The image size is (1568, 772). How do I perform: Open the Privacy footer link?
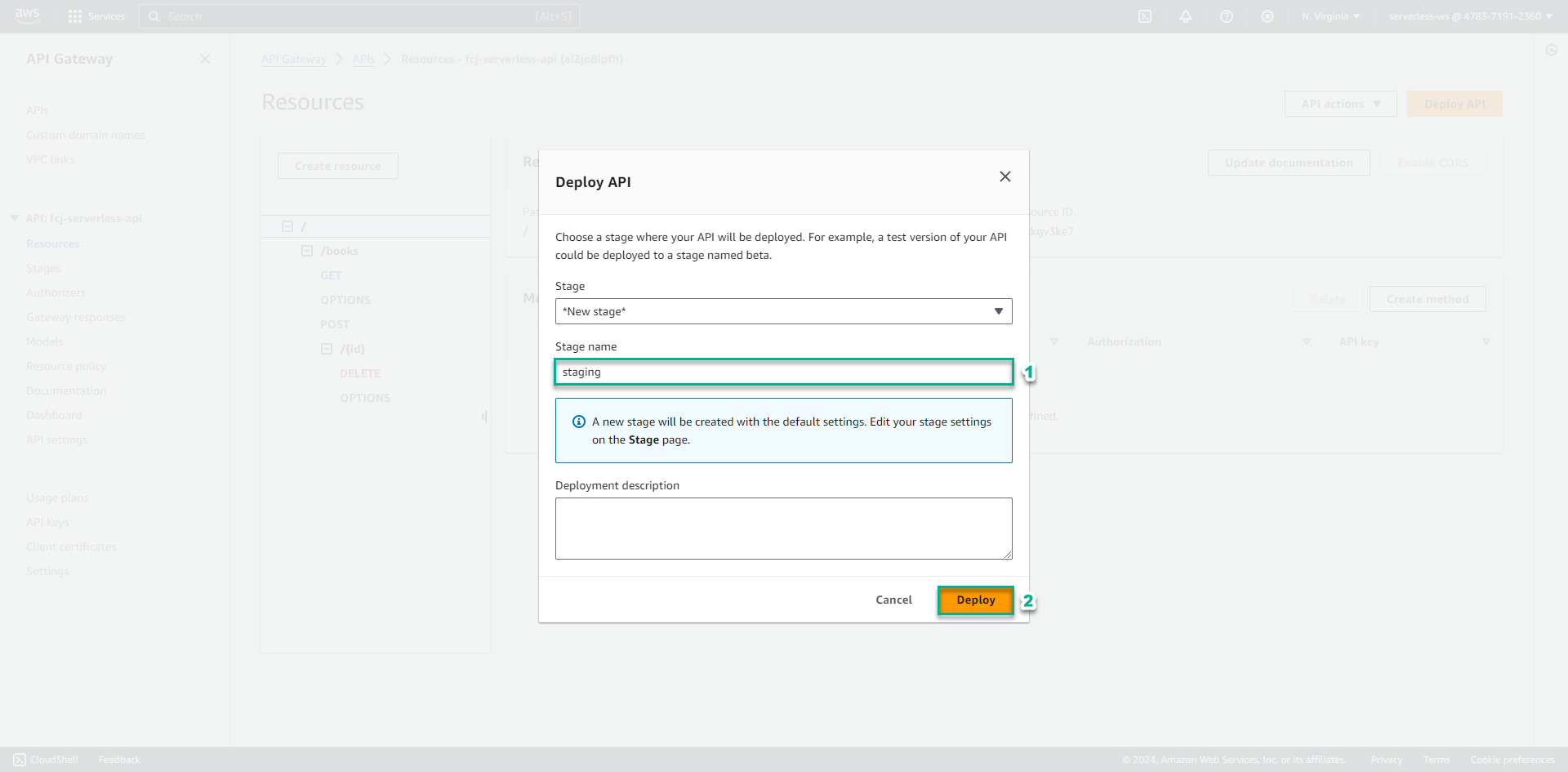point(1387,760)
